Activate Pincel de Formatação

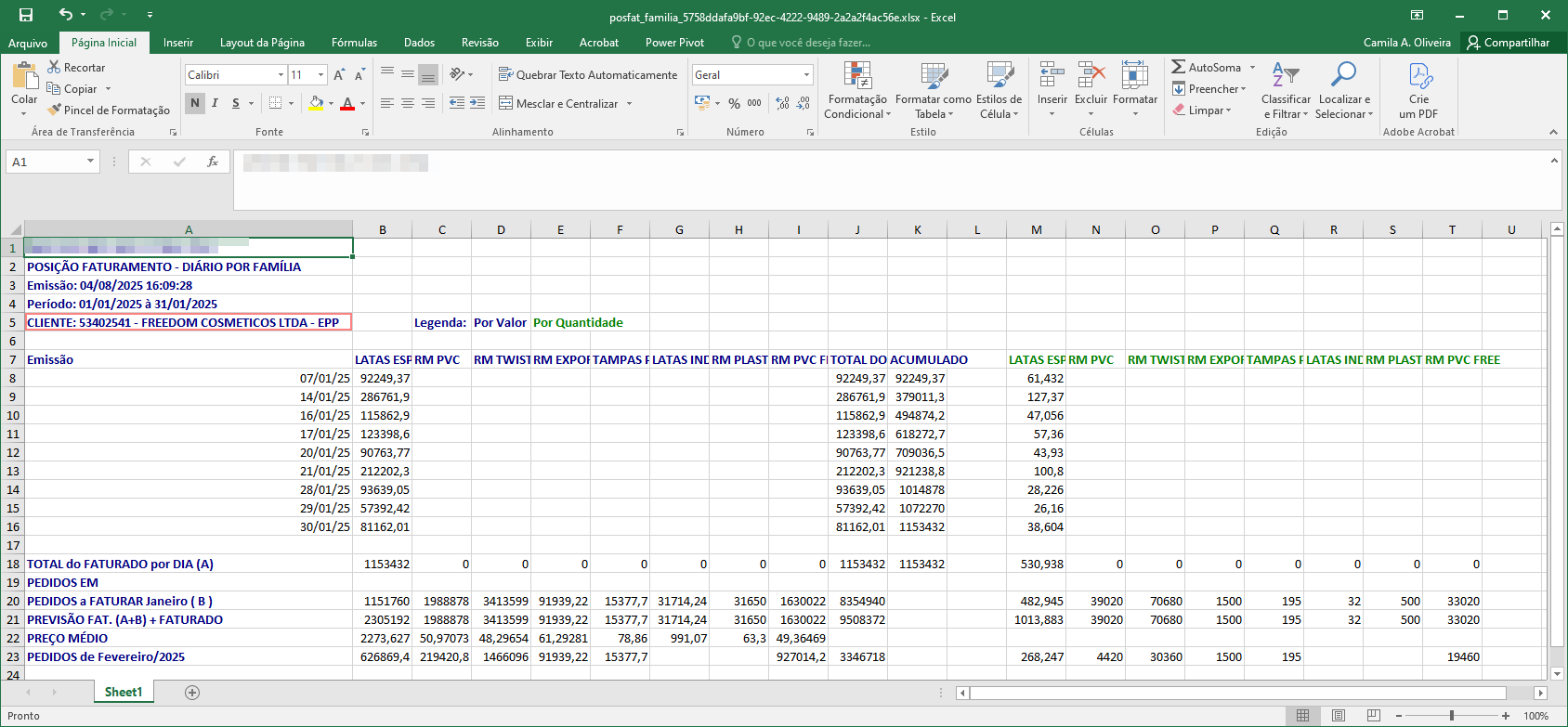[54, 110]
